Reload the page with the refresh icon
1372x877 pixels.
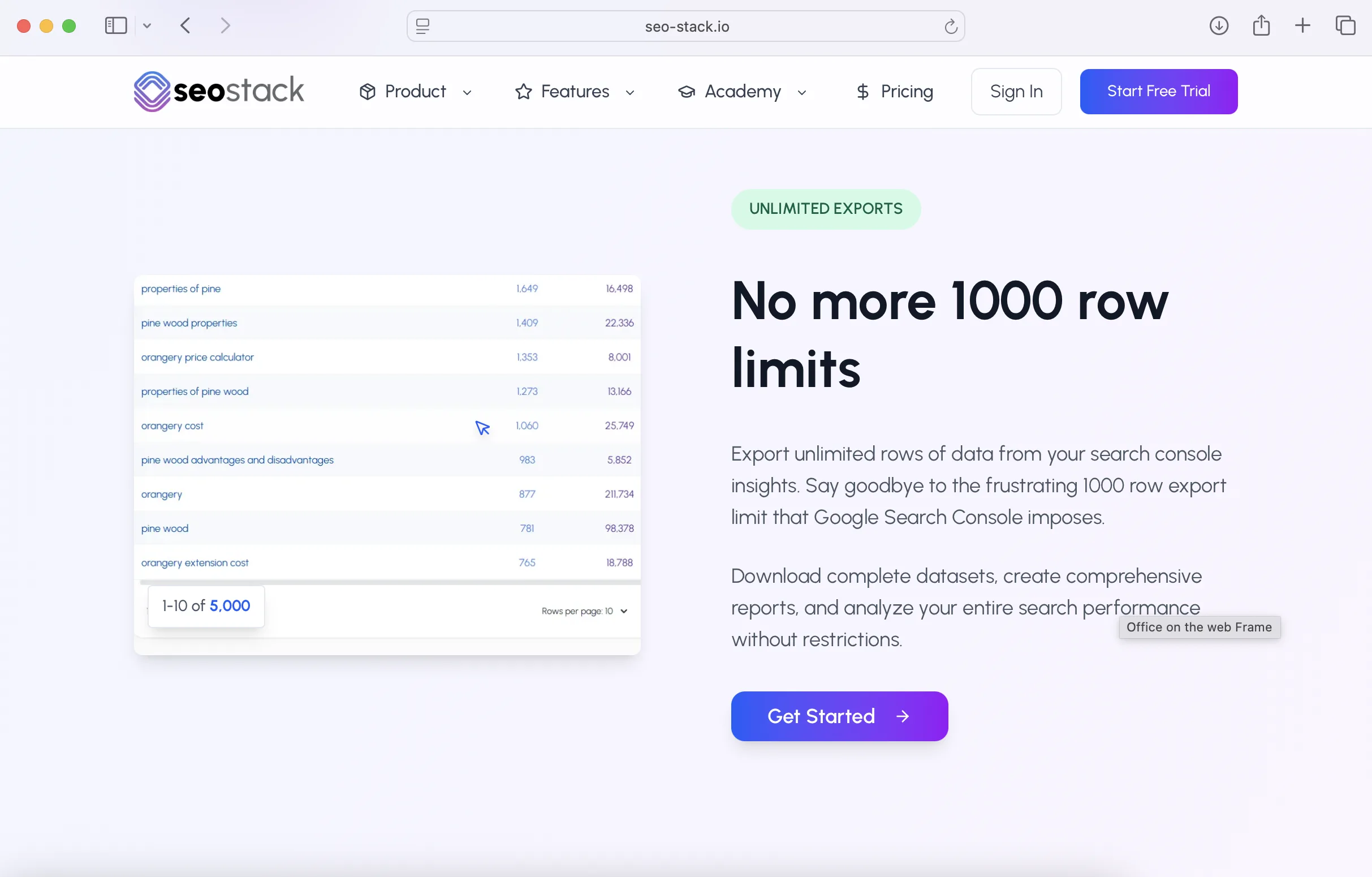click(950, 26)
